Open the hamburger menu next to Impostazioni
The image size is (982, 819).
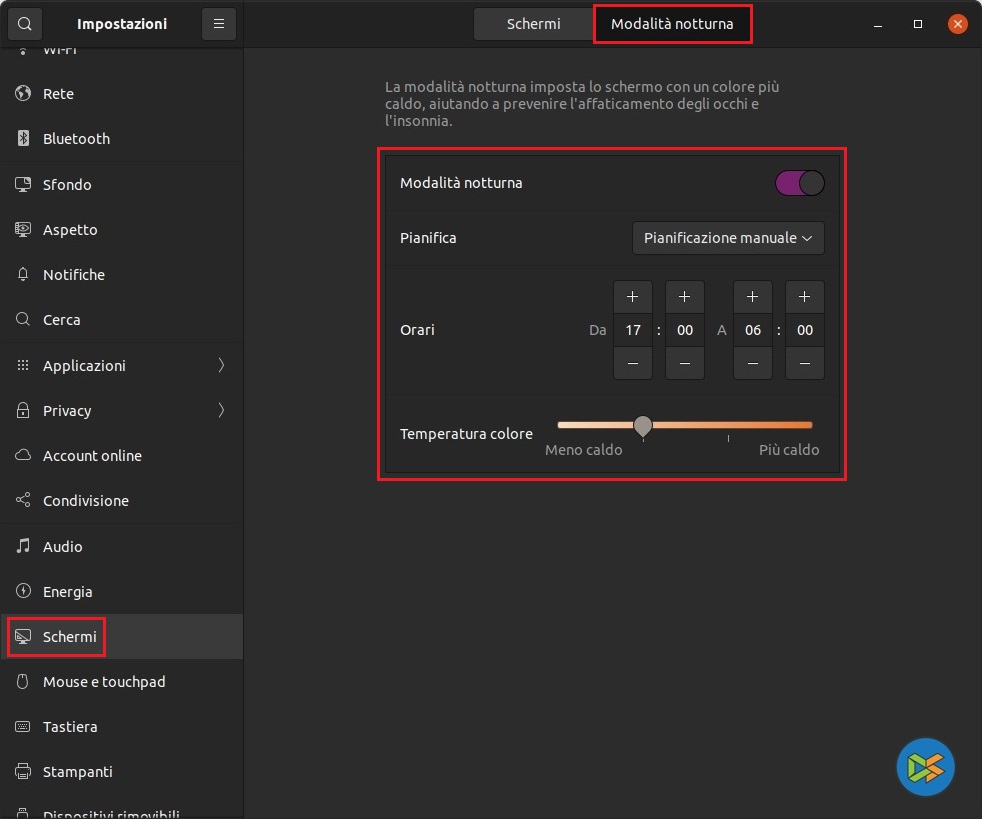coord(219,24)
